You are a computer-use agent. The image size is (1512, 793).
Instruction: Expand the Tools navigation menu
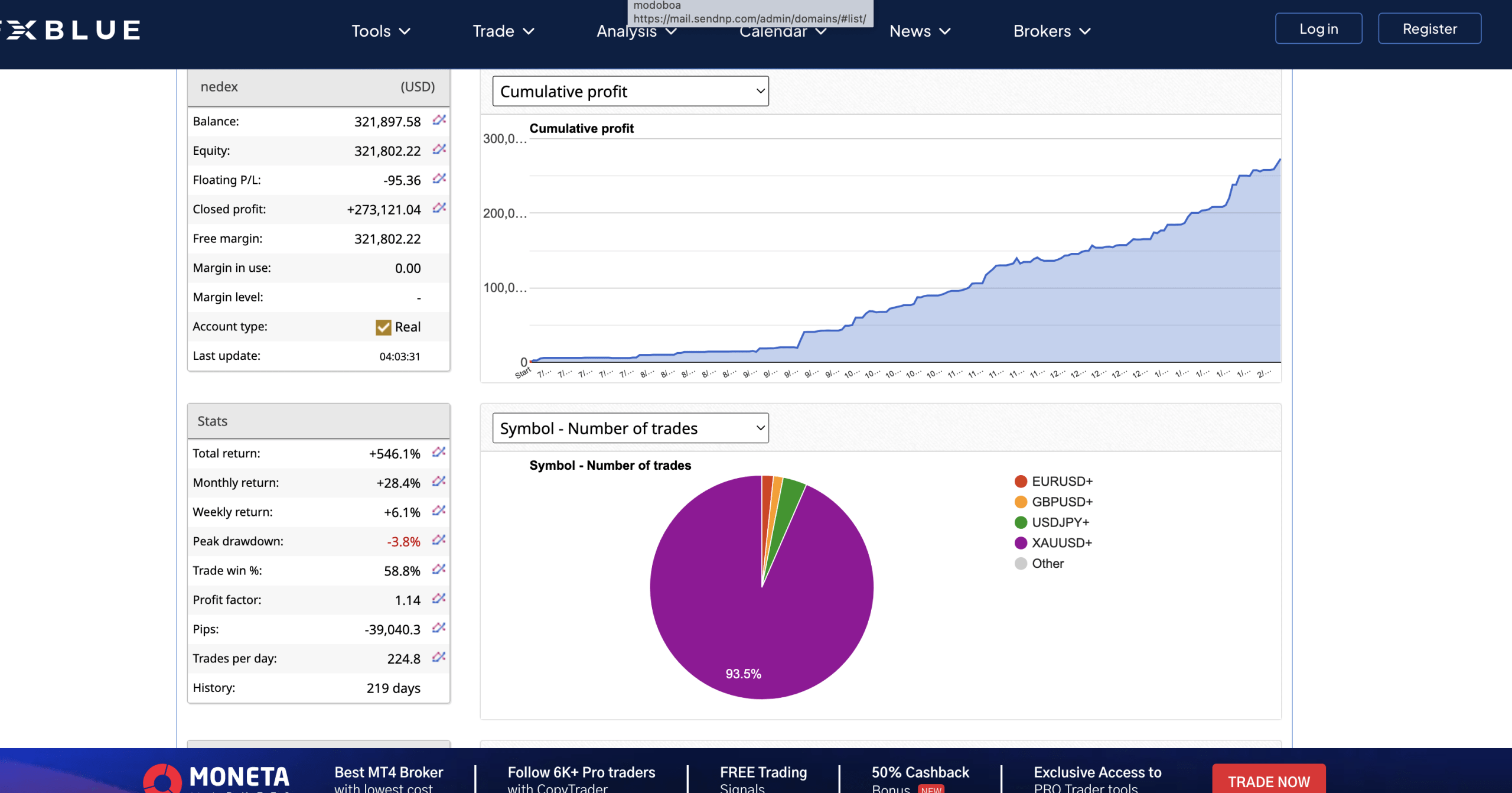coord(380,31)
